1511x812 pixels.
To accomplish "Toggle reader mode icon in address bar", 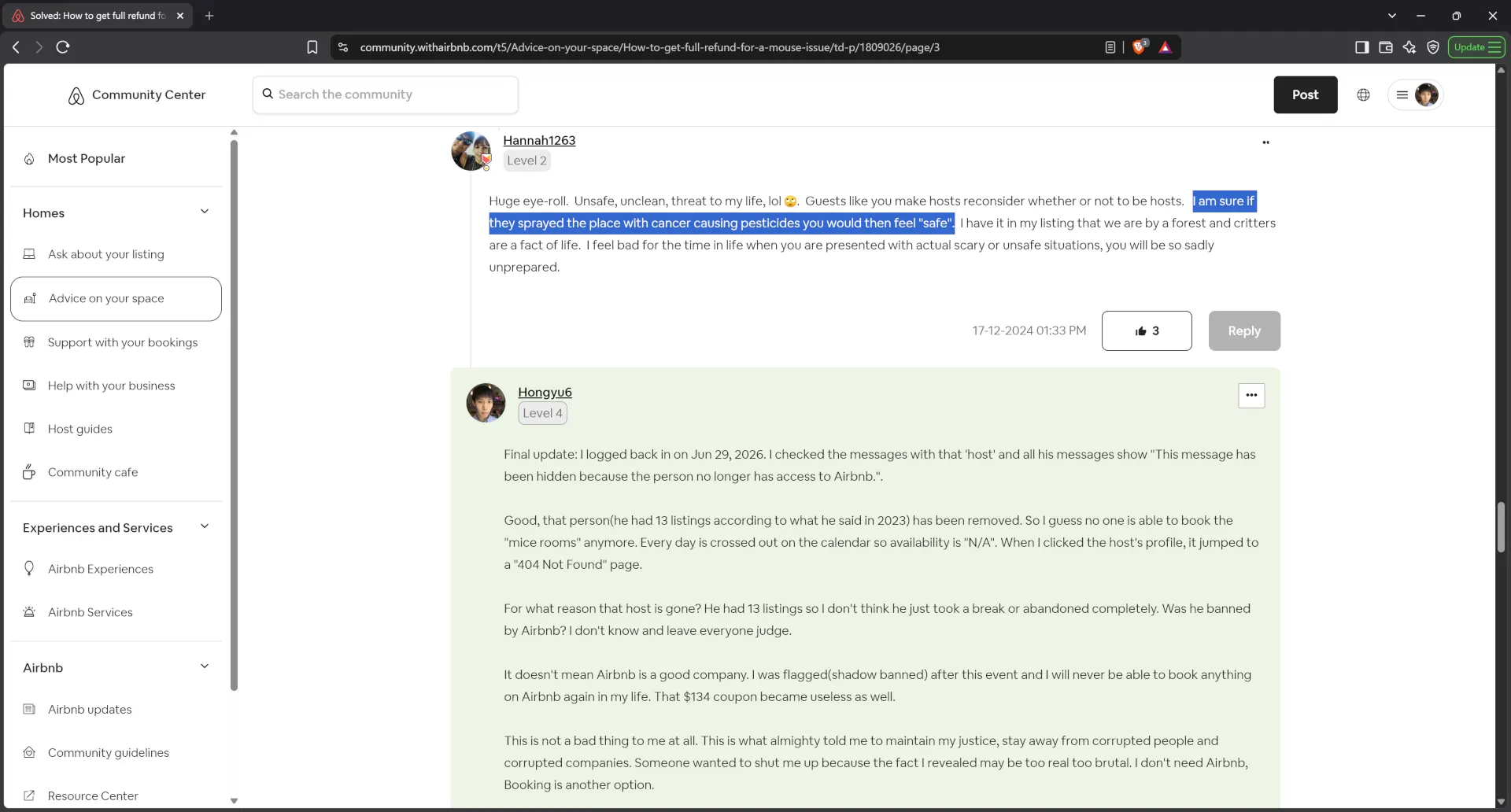I will point(1110,47).
